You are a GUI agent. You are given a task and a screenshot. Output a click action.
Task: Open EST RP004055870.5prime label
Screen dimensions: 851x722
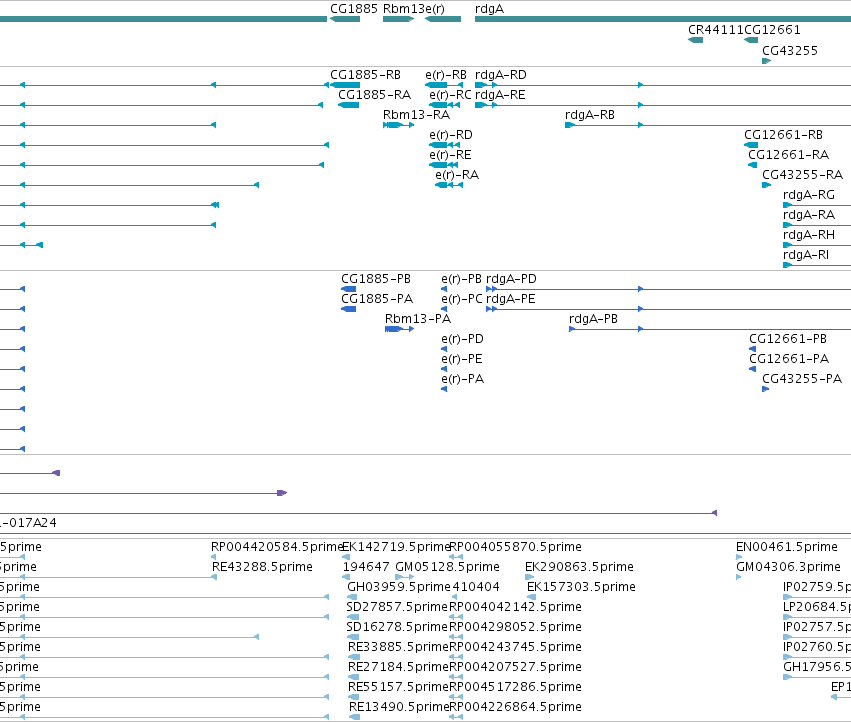tap(515, 547)
